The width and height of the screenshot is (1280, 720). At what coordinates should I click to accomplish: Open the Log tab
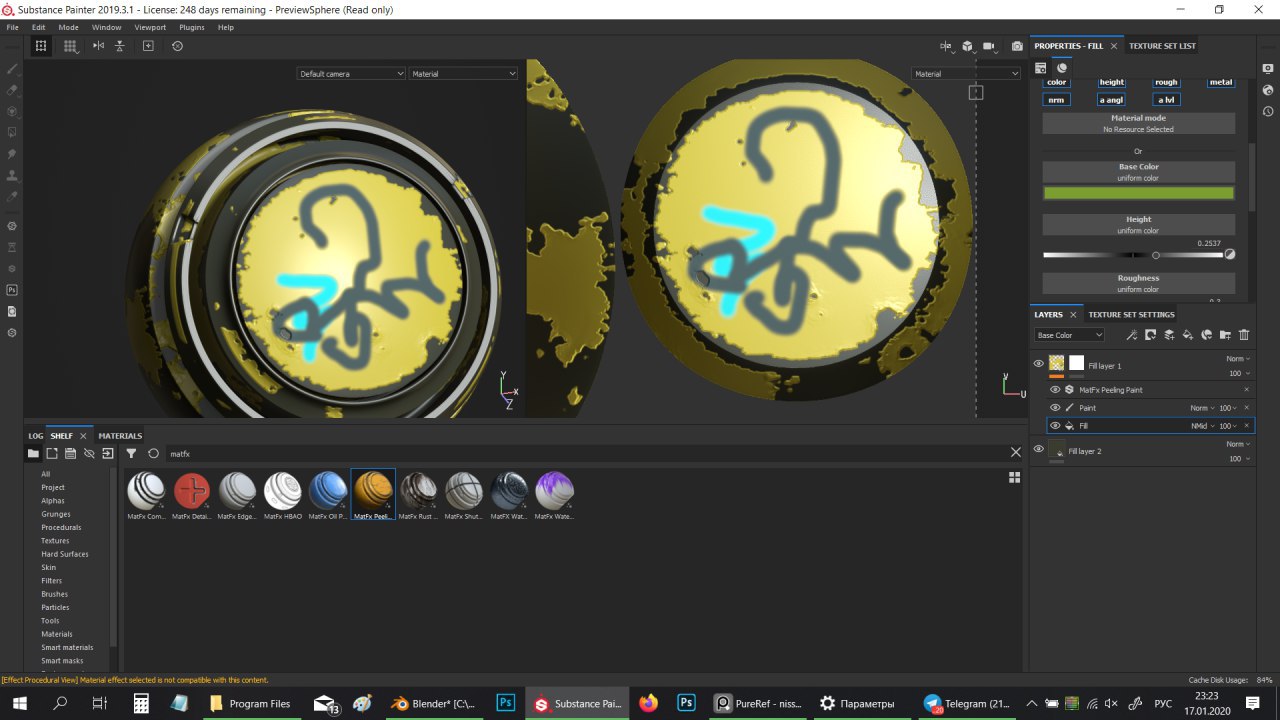35,436
